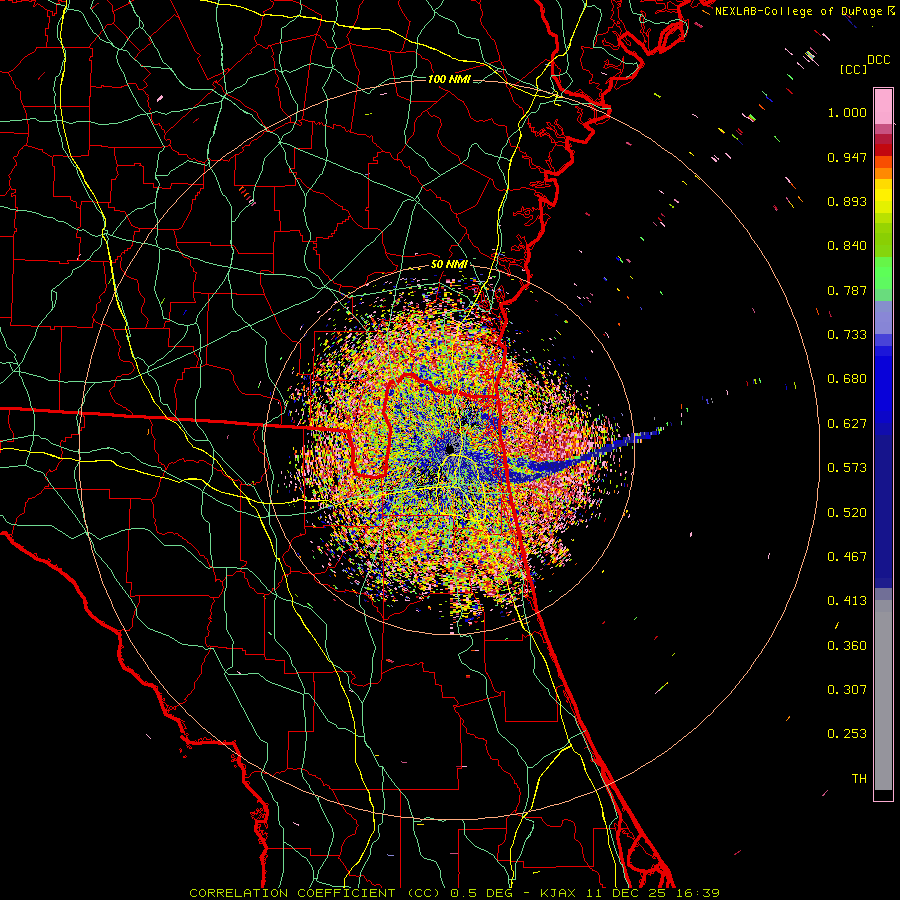
Task: Select the 0.573 color scale label
Action: coord(847,468)
